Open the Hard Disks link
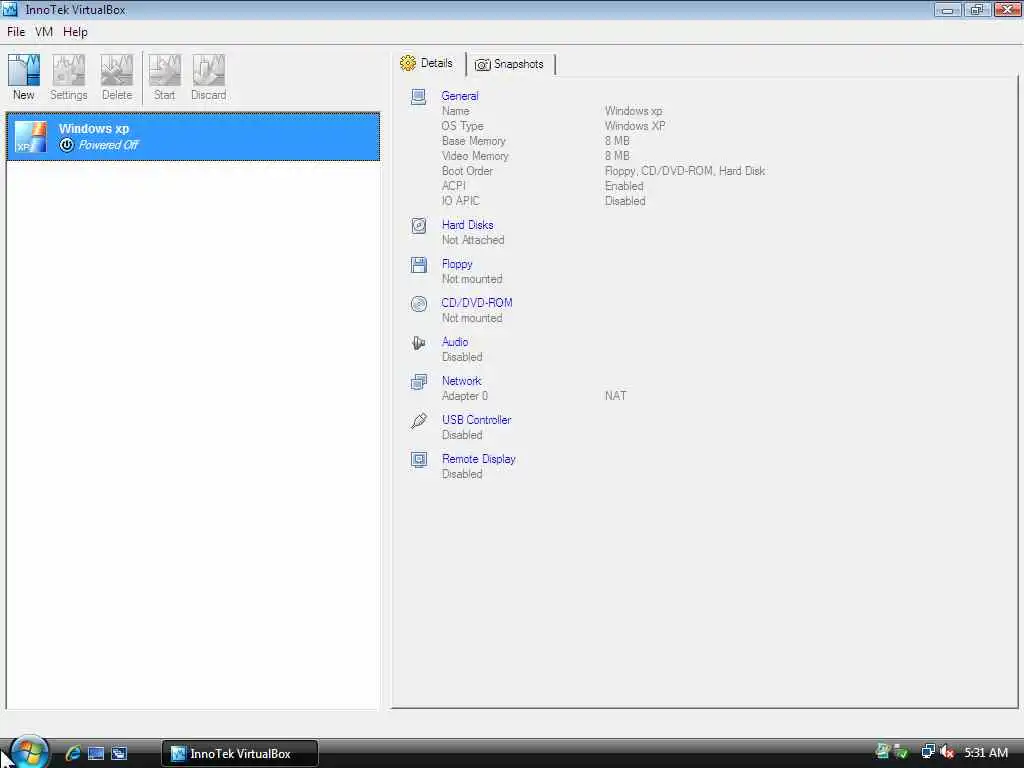 468,225
